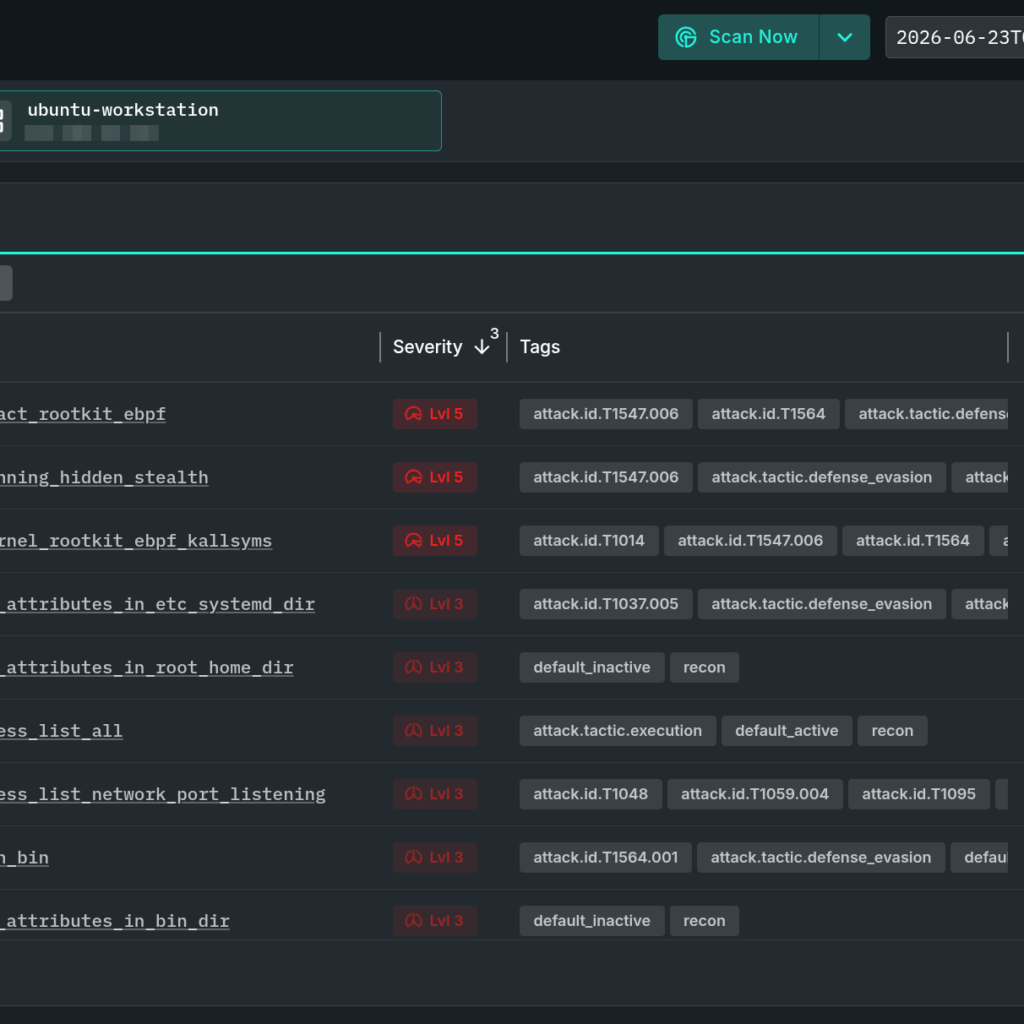
Task: Click Lvl 5 badge on rootkit_ebpf_kallsyms row
Action: (435, 541)
